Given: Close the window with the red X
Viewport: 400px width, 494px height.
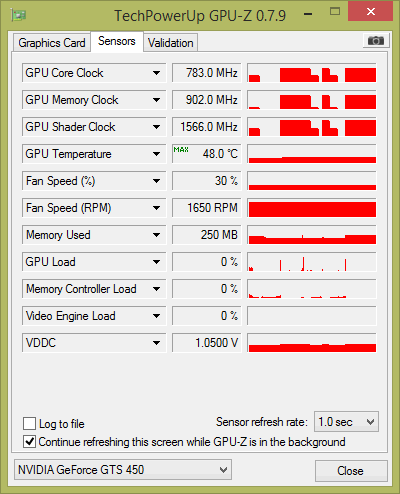Looking at the screenshot, I should [370, 12].
